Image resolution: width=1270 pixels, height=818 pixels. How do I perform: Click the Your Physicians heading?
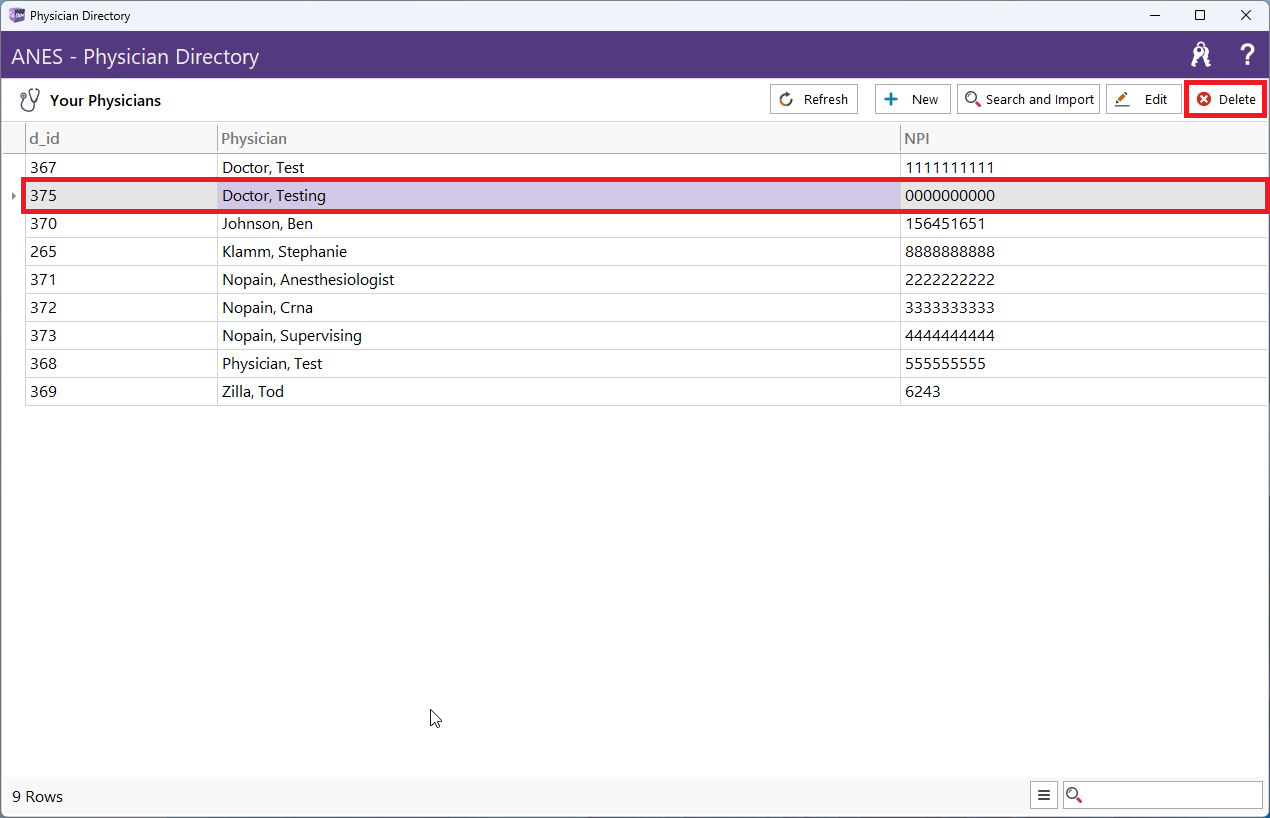click(x=105, y=100)
